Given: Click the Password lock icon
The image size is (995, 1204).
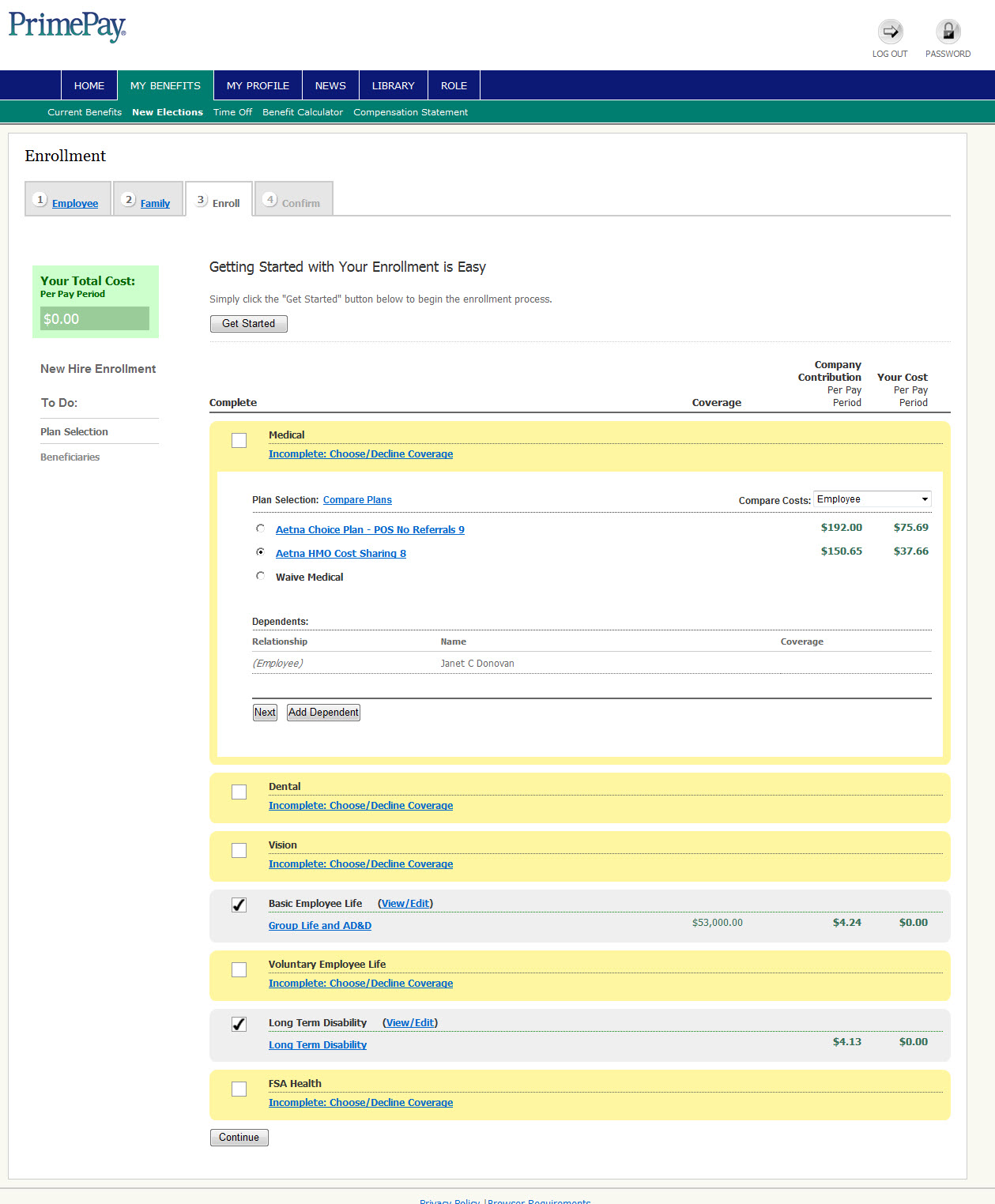Looking at the screenshot, I should coord(948,32).
